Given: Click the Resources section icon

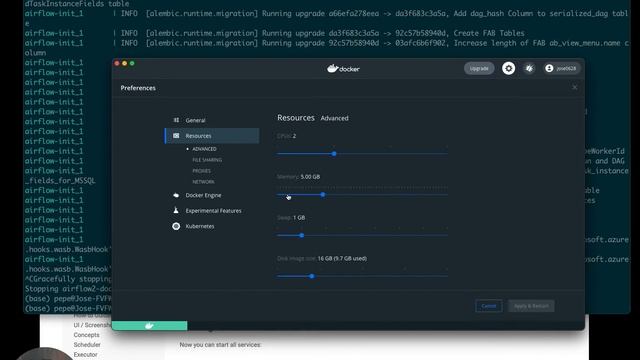Looking at the screenshot, I should 176,136.
